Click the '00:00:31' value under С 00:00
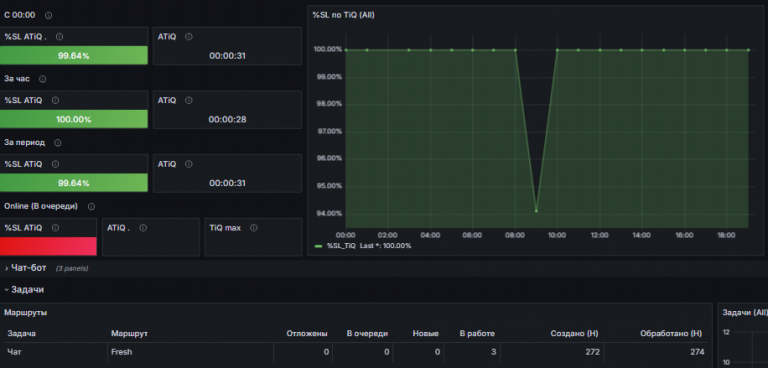 coord(227,56)
